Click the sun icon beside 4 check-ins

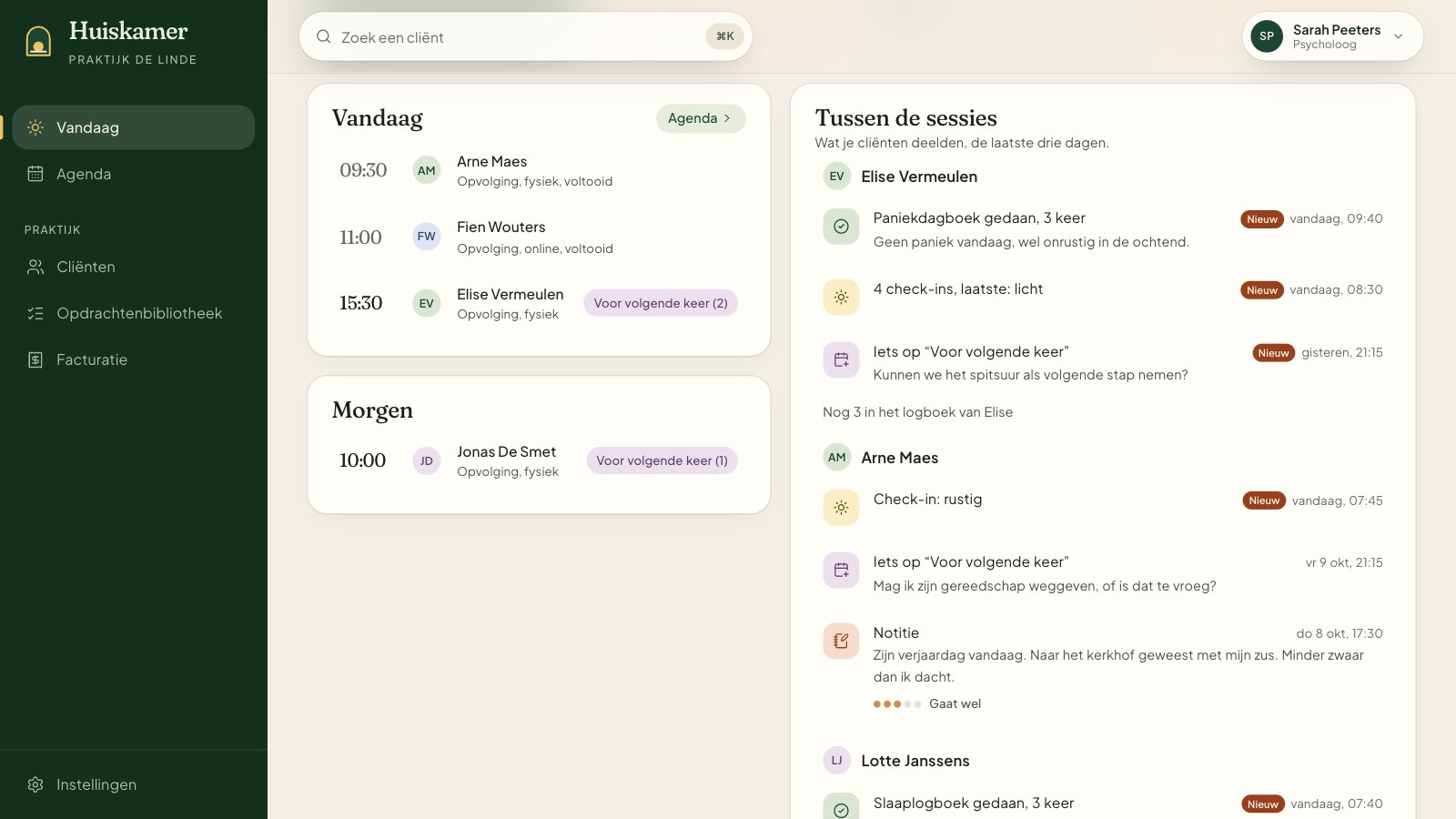(x=841, y=298)
